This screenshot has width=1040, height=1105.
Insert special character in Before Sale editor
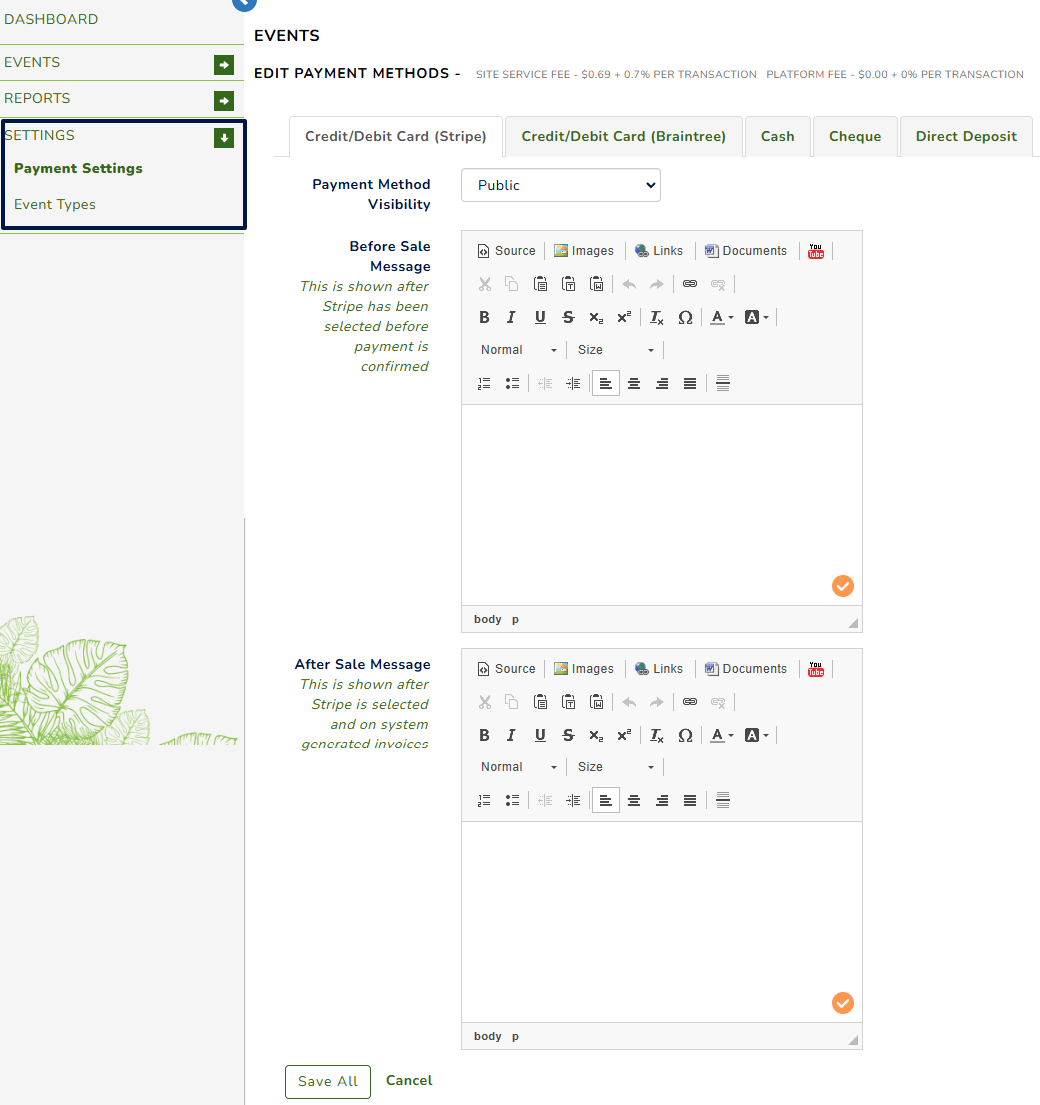tap(685, 317)
